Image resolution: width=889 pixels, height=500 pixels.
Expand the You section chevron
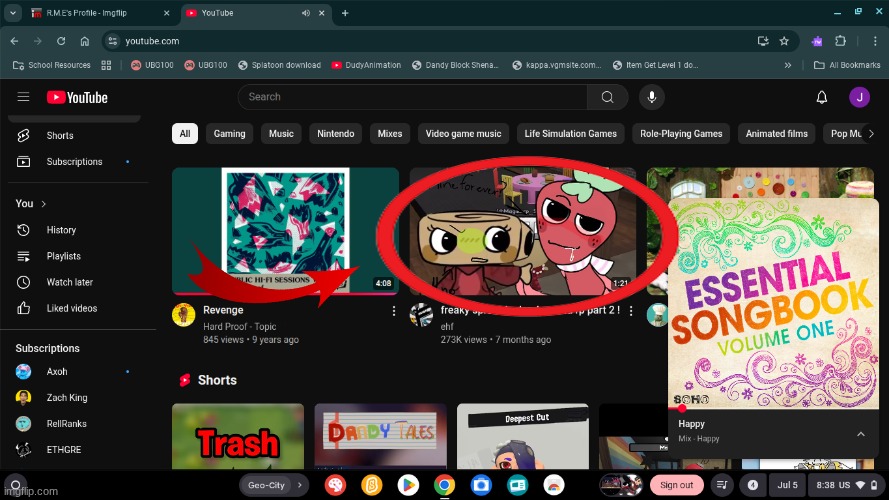44,204
